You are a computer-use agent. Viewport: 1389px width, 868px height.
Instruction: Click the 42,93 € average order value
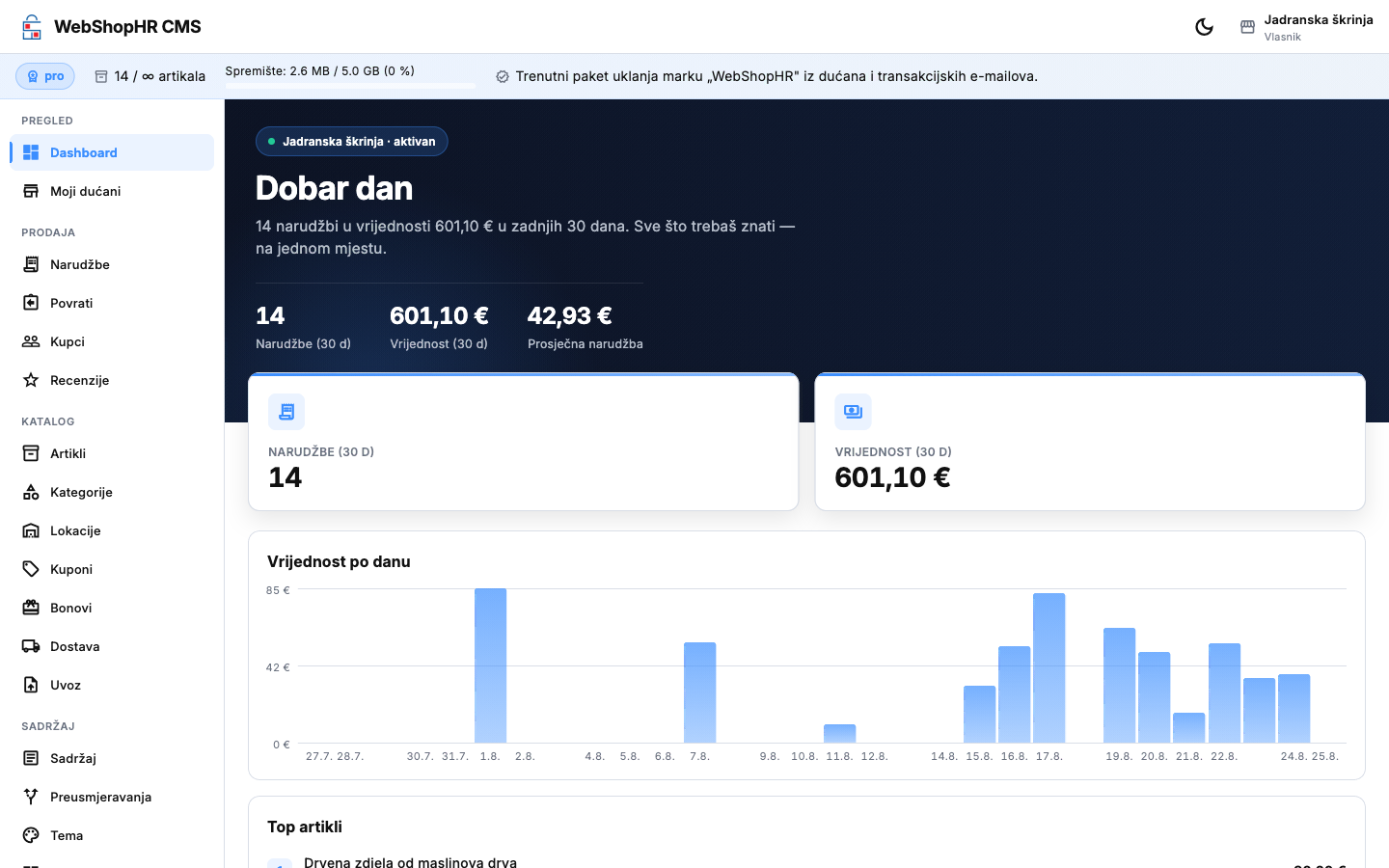pos(570,315)
